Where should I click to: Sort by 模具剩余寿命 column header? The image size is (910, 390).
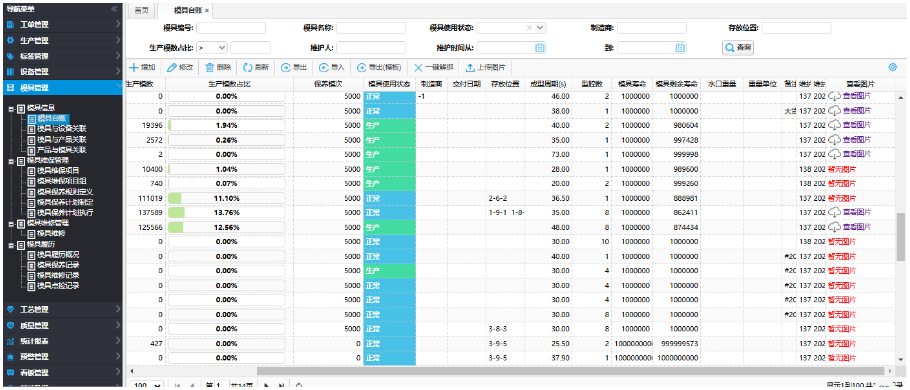coord(676,84)
